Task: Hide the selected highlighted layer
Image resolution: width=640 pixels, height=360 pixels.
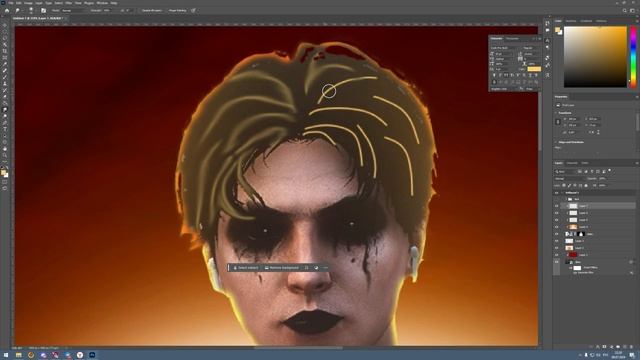Action: 556,206
